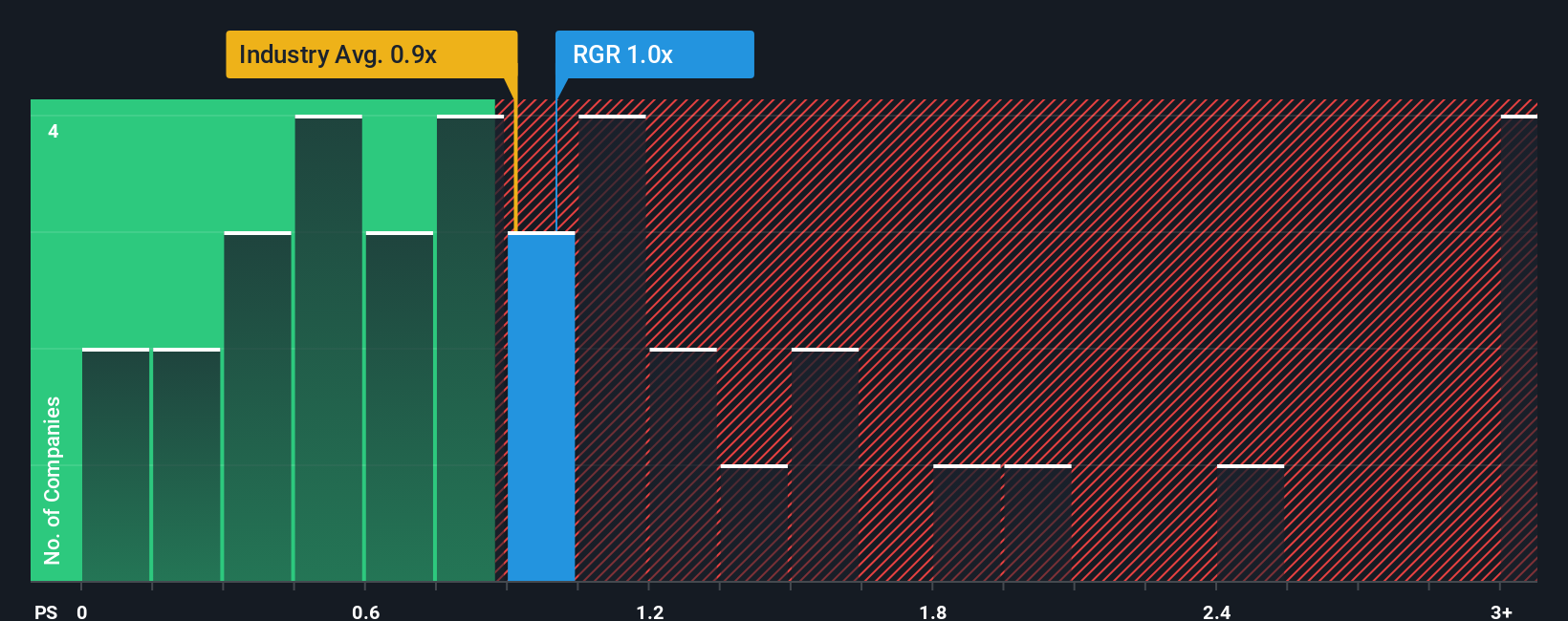Click the x-axis value 0.6
Image resolution: width=1568 pixels, height=621 pixels.
(365, 611)
